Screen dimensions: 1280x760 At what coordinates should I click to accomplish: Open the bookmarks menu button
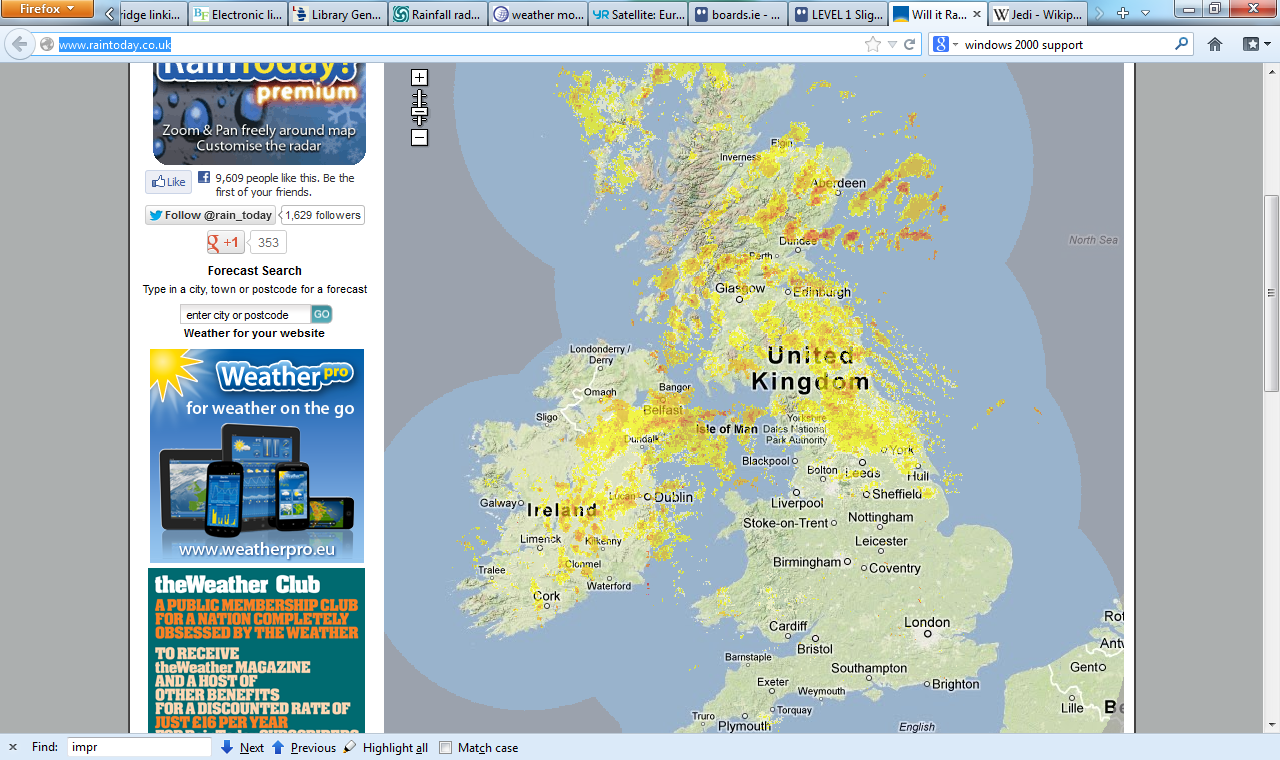[1256, 44]
